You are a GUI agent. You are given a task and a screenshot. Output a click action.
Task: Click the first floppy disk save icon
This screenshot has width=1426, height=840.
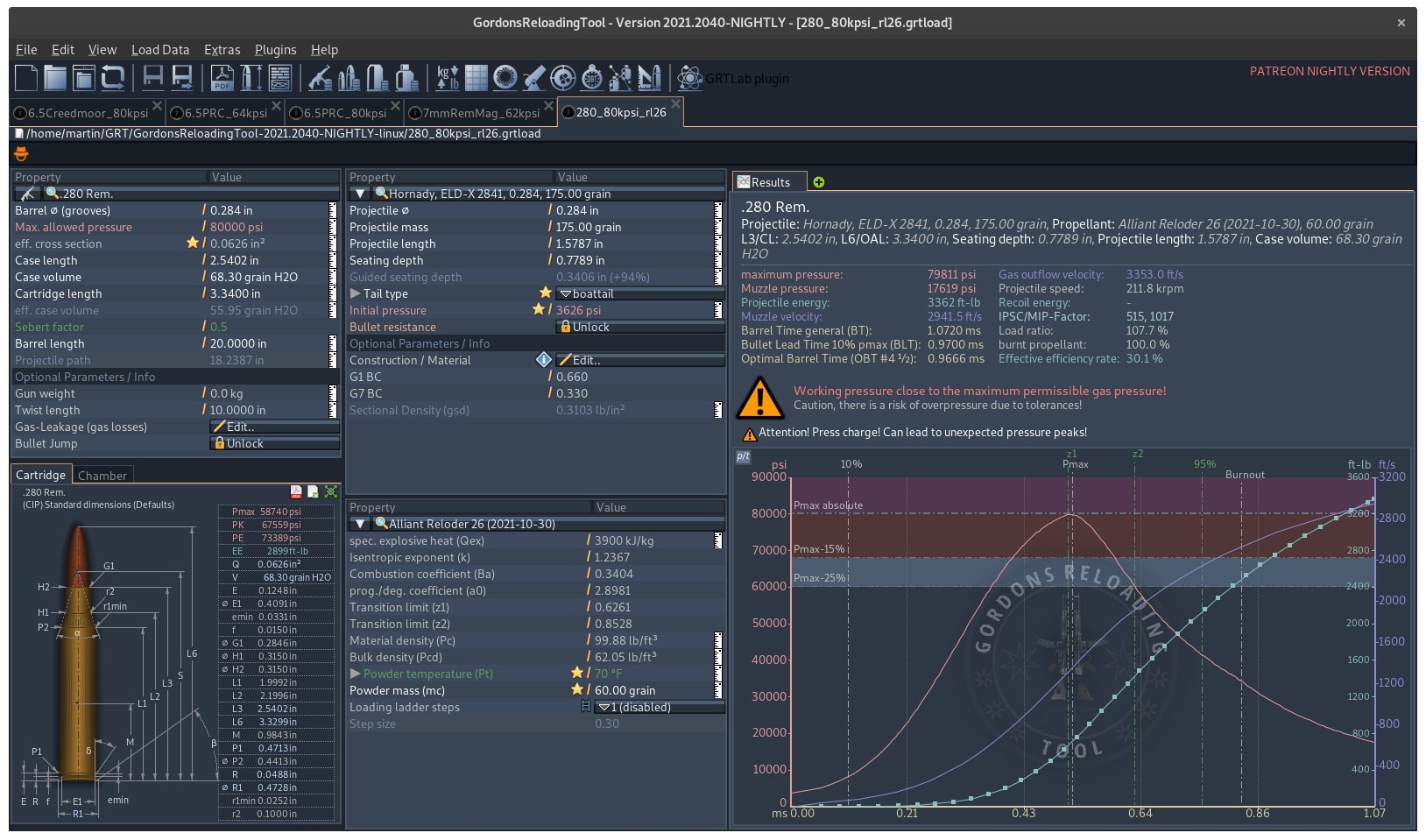click(x=153, y=78)
